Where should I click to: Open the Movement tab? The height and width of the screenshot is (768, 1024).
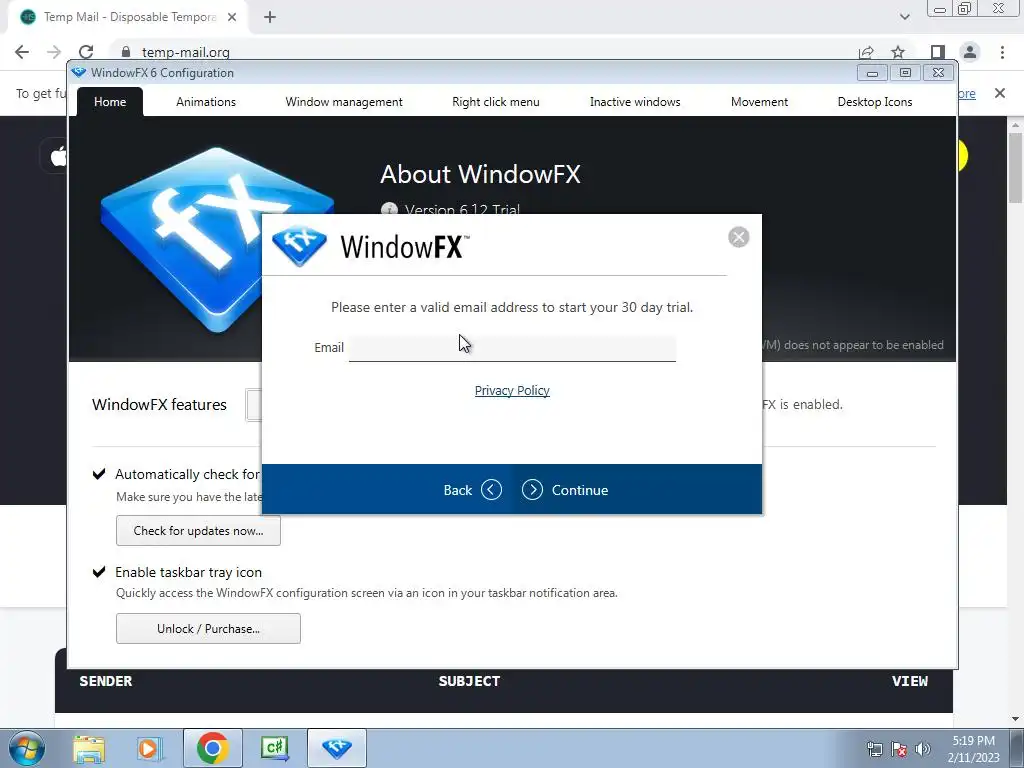click(759, 102)
